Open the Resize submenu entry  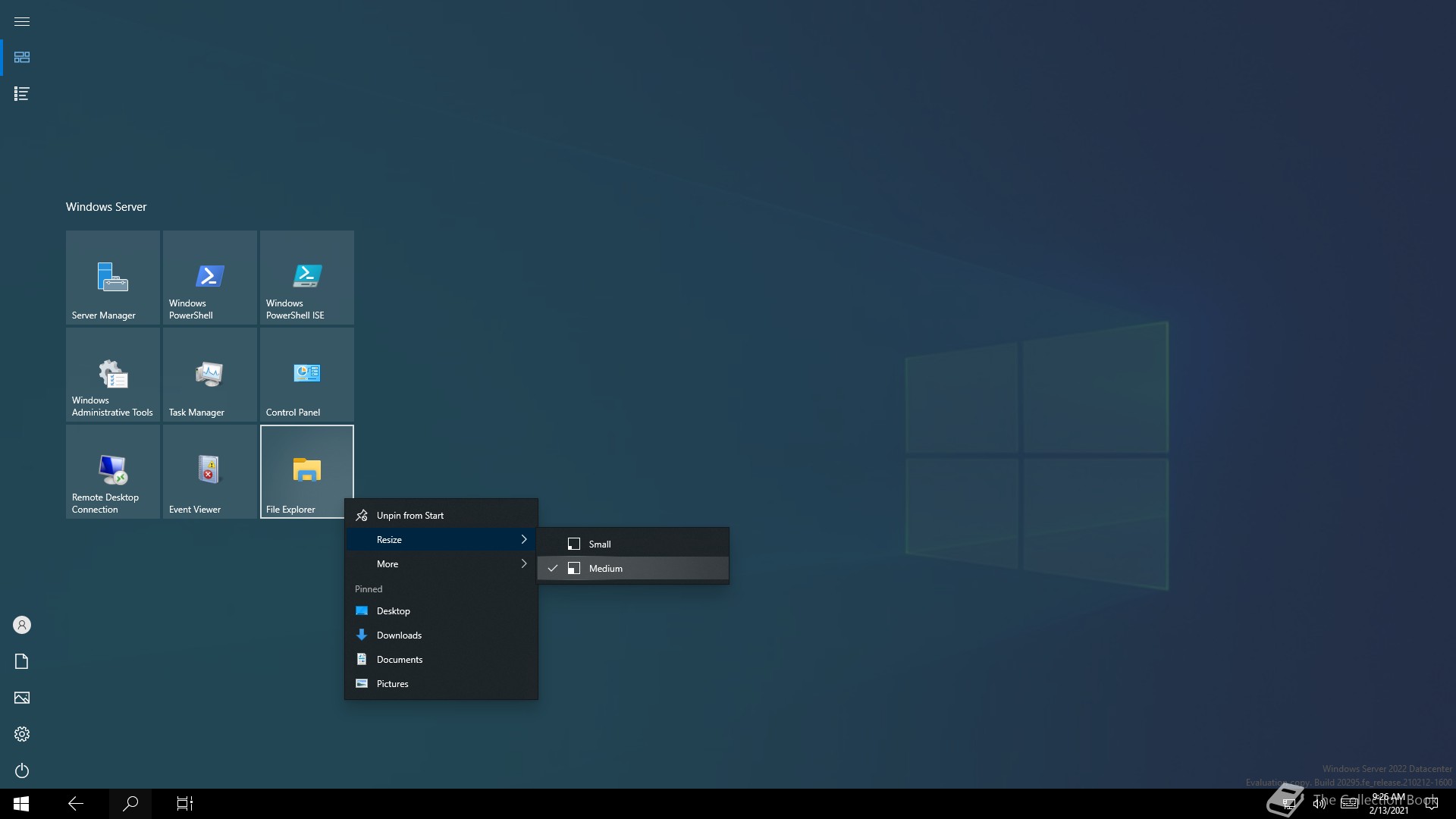point(441,540)
